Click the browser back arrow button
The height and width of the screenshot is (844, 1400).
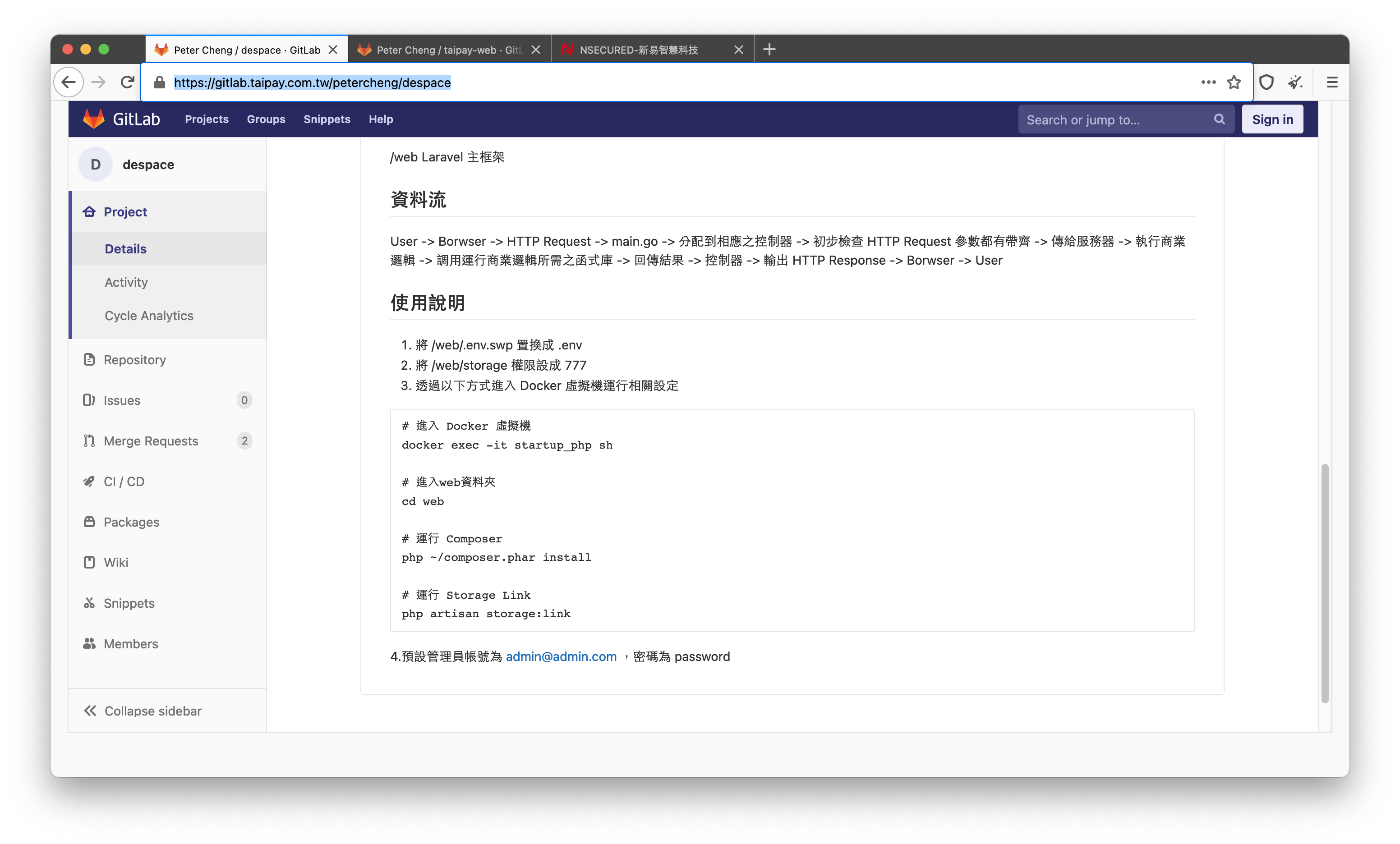tap(69, 83)
